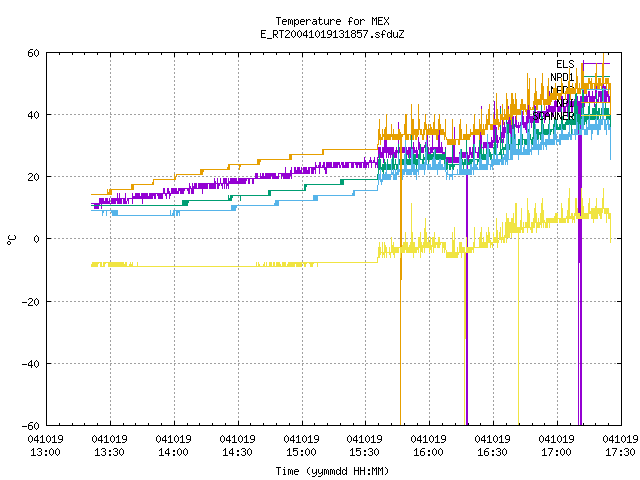Click the °C y-axis unit label
640x480 pixels.
[x=11, y=240]
